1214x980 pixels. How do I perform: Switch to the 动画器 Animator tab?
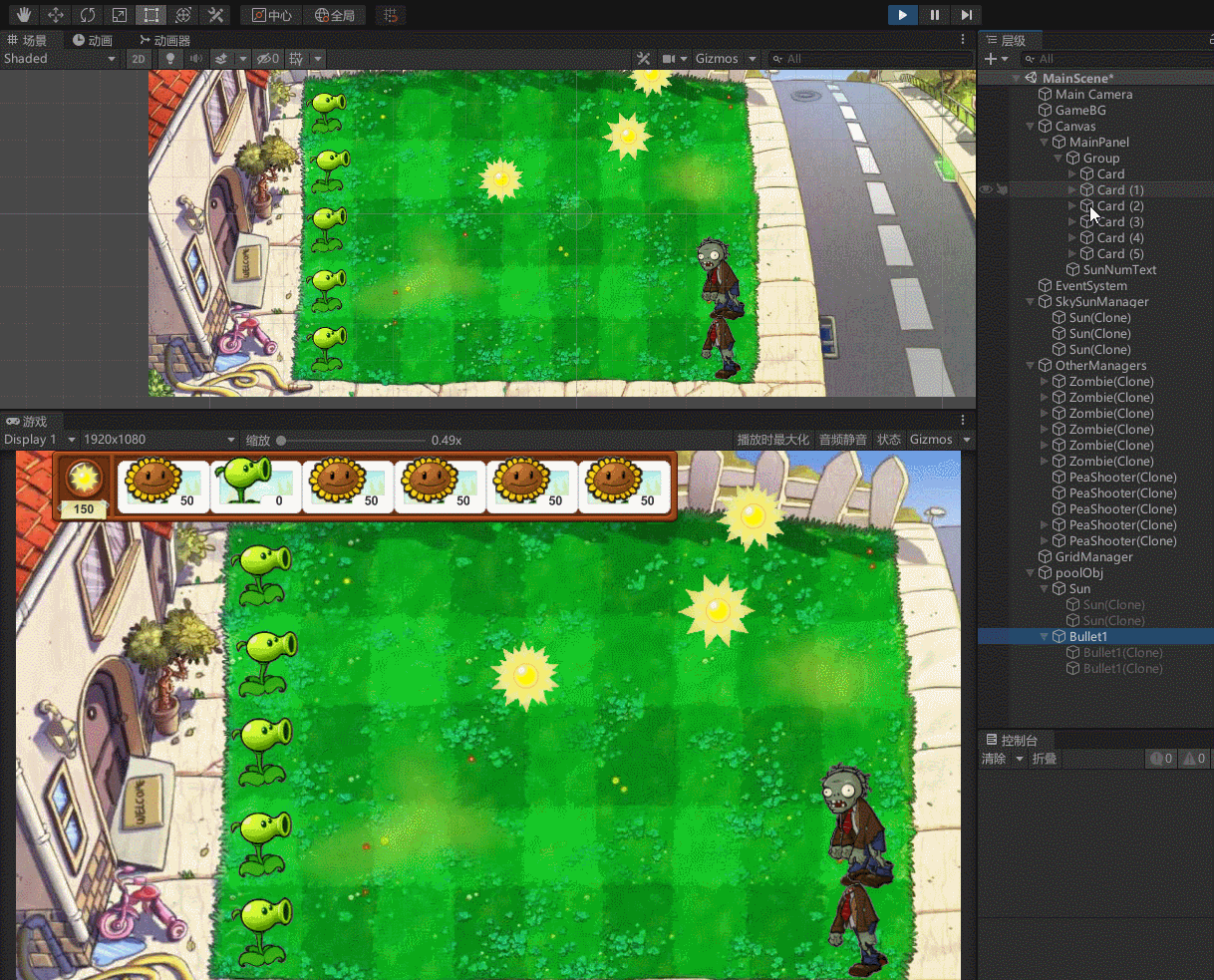[x=164, y=40]
